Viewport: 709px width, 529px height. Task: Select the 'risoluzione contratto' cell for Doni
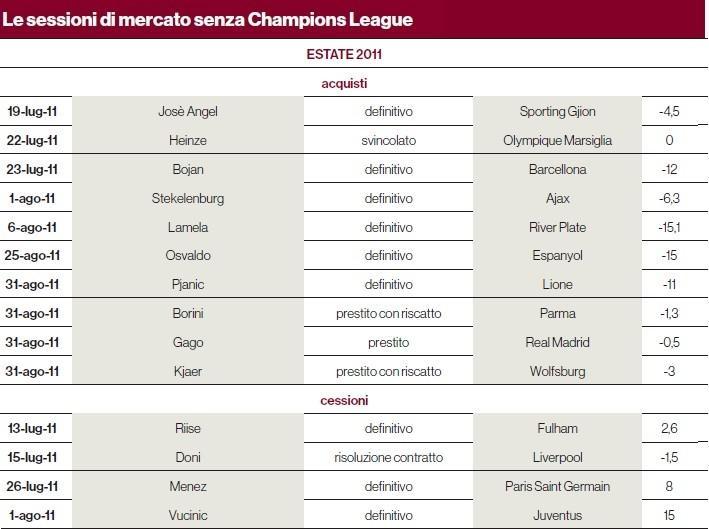pos(388,457)
